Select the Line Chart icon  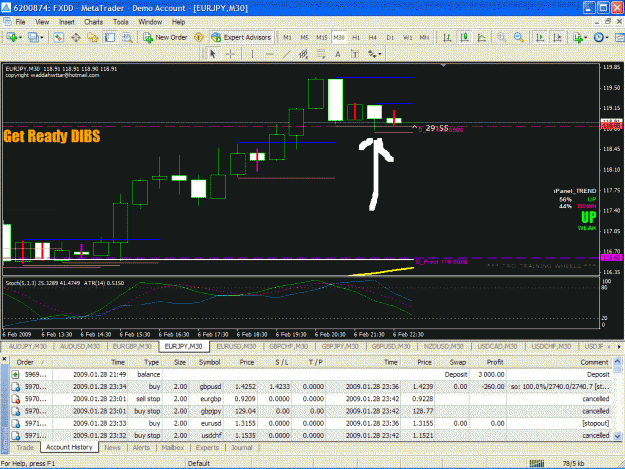pos(482,37)
